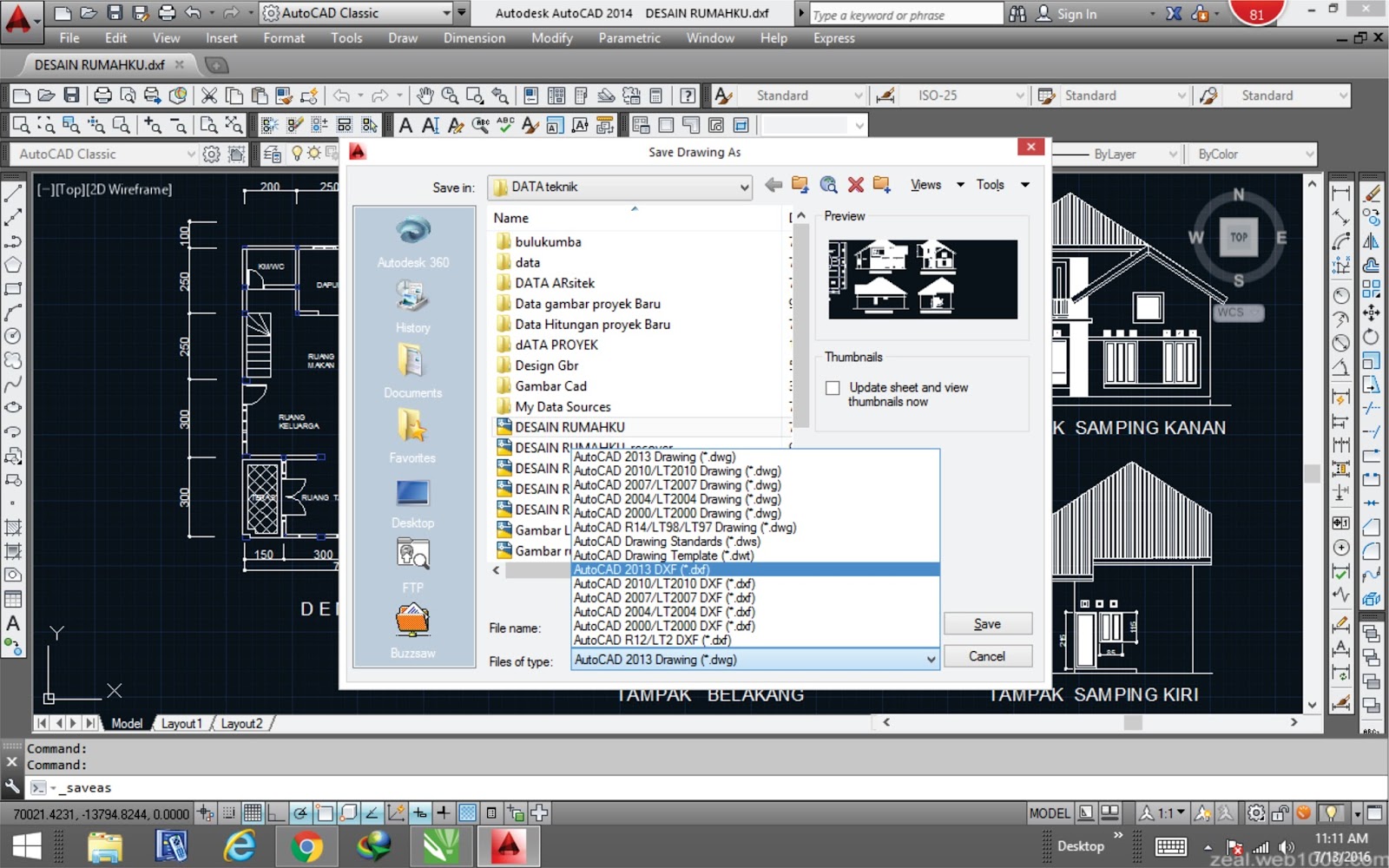The height and width of the screenshot is (868, 1389).
Task: Enable Update sheet and view thumbnails checkbox
Action: click(833, 388)
